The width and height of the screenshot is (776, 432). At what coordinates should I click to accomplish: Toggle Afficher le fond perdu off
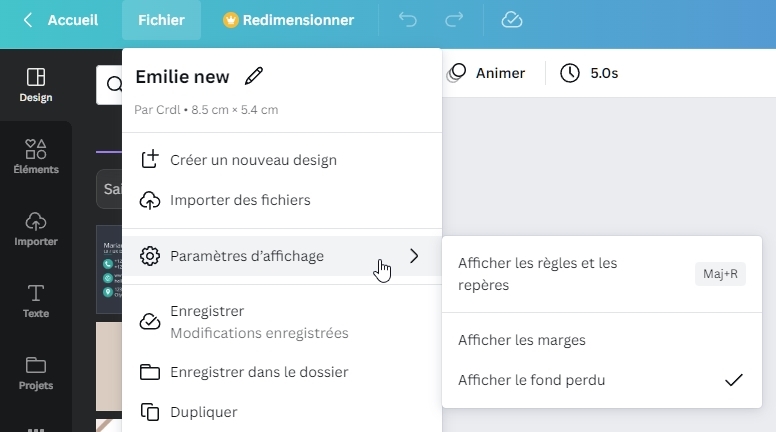coord(602,380)
